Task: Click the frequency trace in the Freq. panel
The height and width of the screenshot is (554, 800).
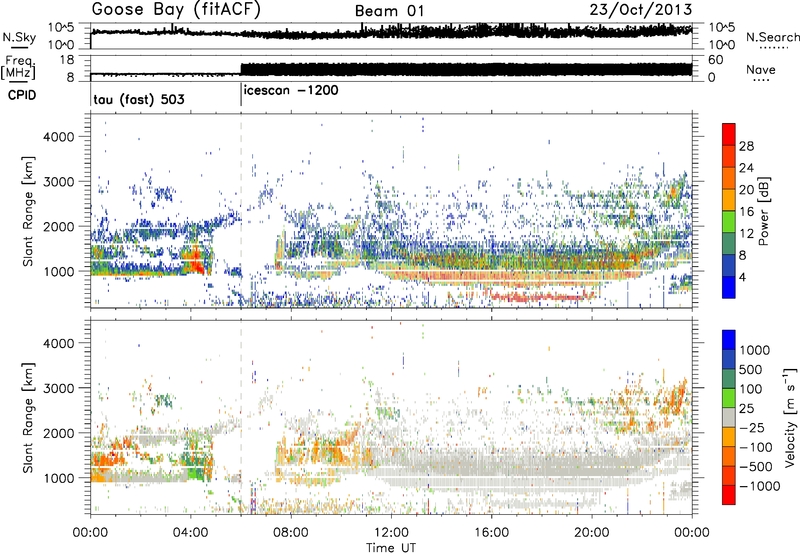Action: tap(391, 70)
